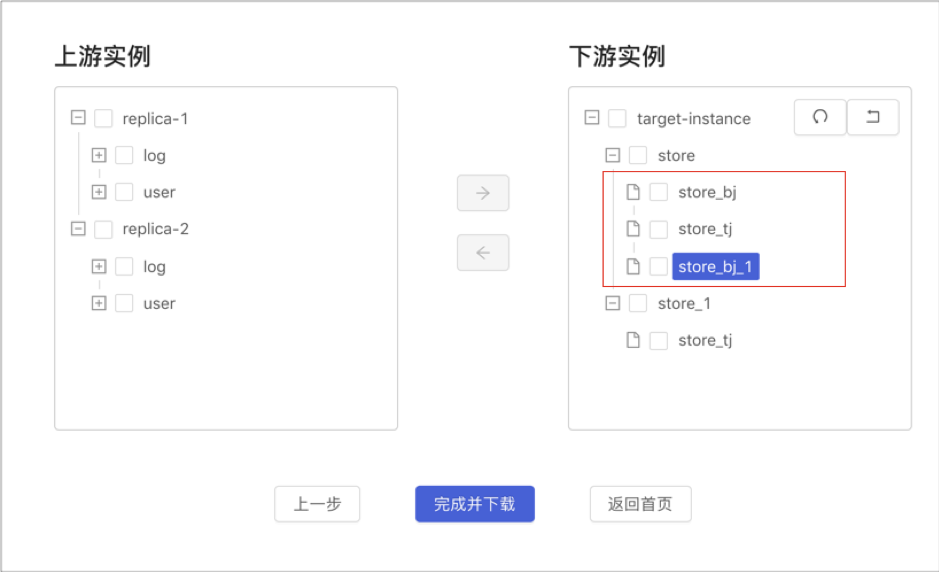939x572 pixels.
Task: Click the file icon next to store_bj
Action: pyautogui.click(x=633, y=192)
